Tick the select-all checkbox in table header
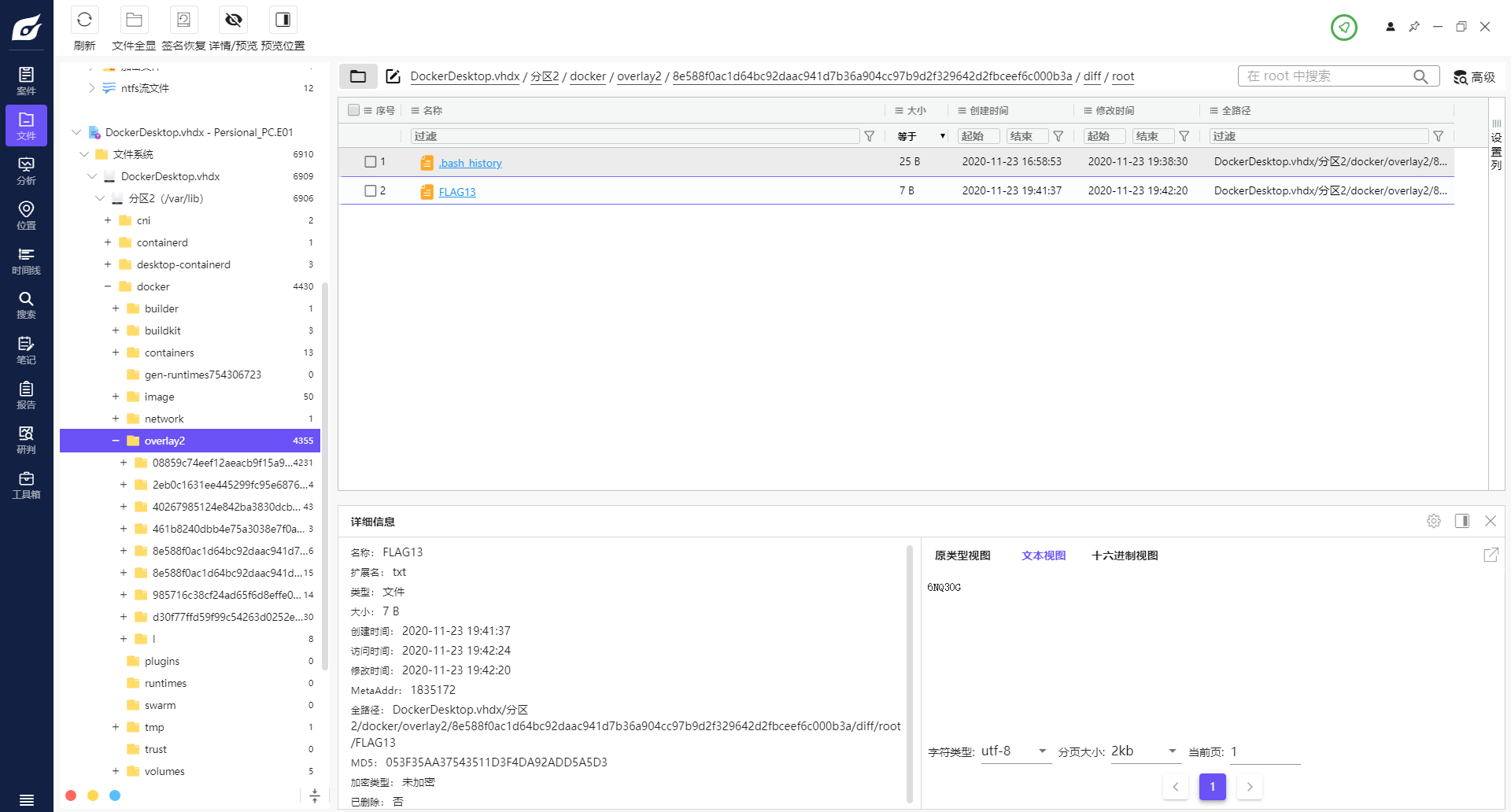1511x812 pixels. [353, 111]
